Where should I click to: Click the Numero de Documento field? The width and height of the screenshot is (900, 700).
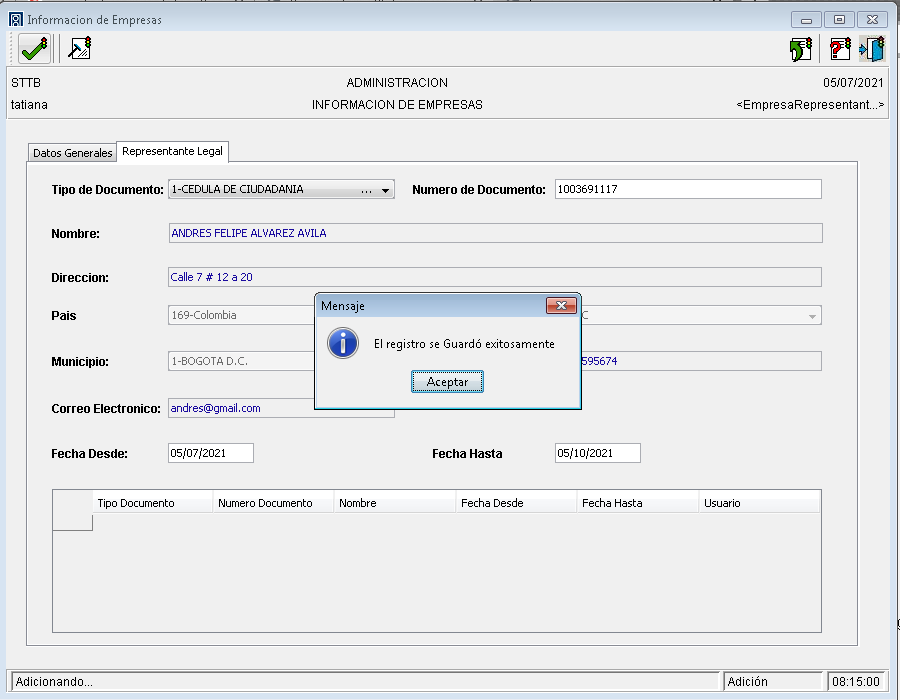coord(688,189)
